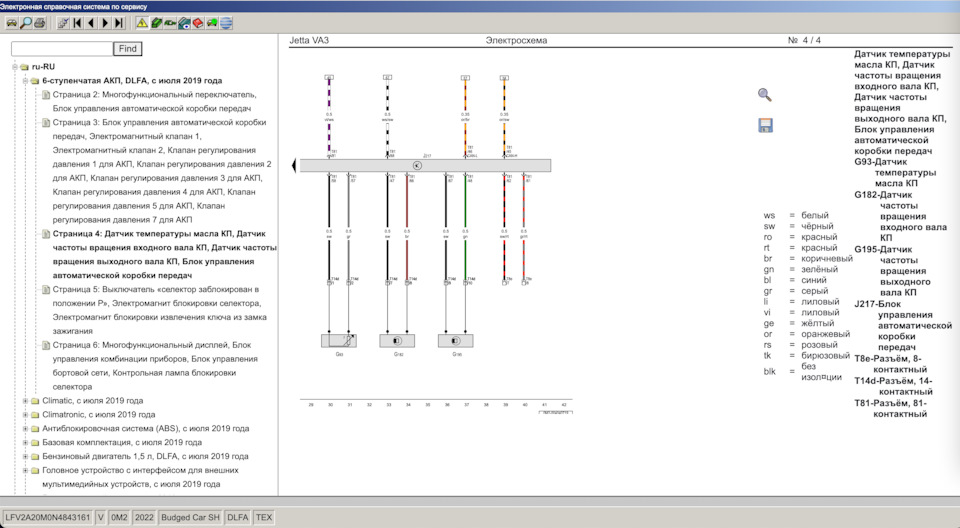Click the teal book with eye icon
The height and width of the screenshot is (528, 960).
[184, 23]
